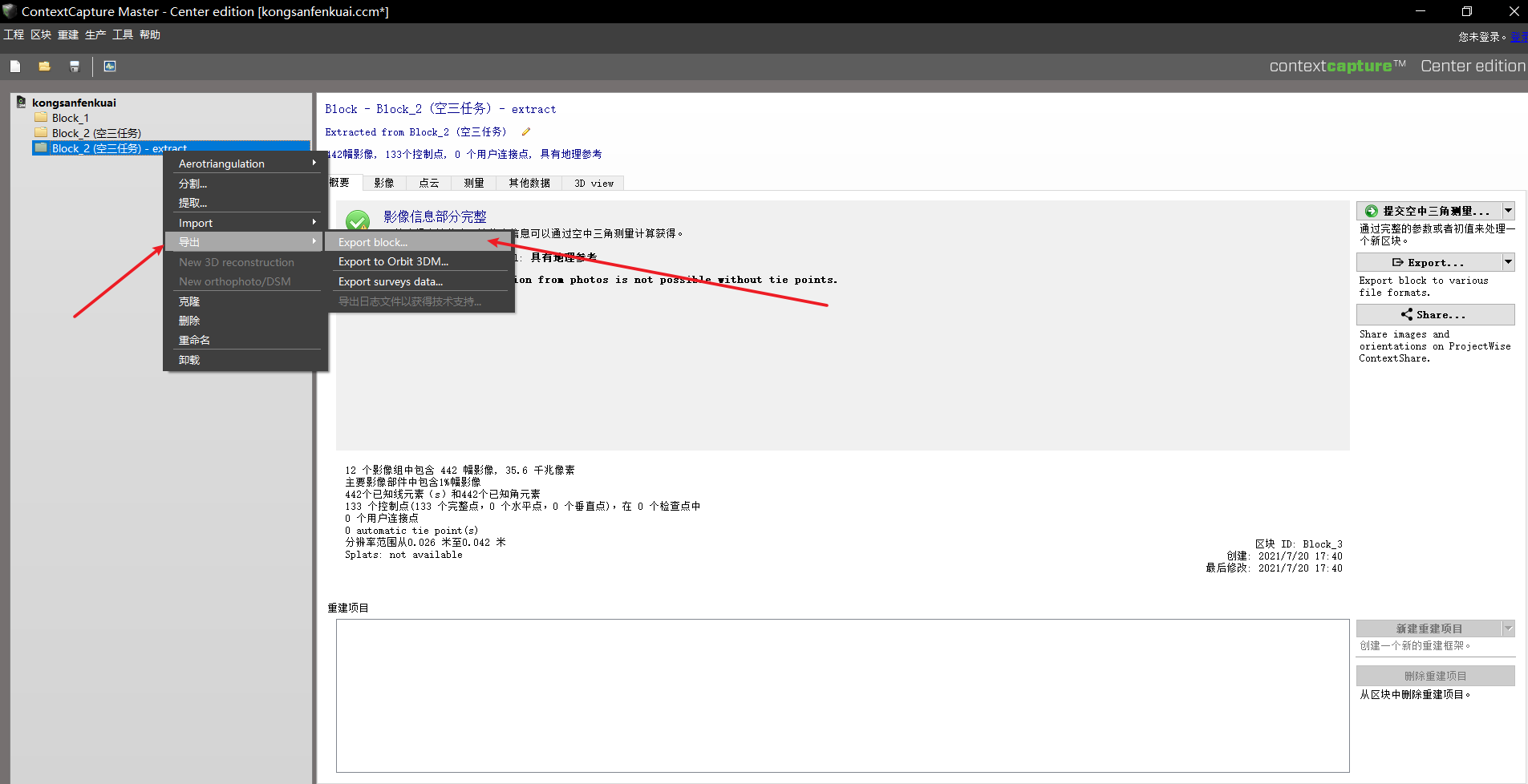Select the Block_2 (空三任务) - extract tree row

(x=171, y=148)
